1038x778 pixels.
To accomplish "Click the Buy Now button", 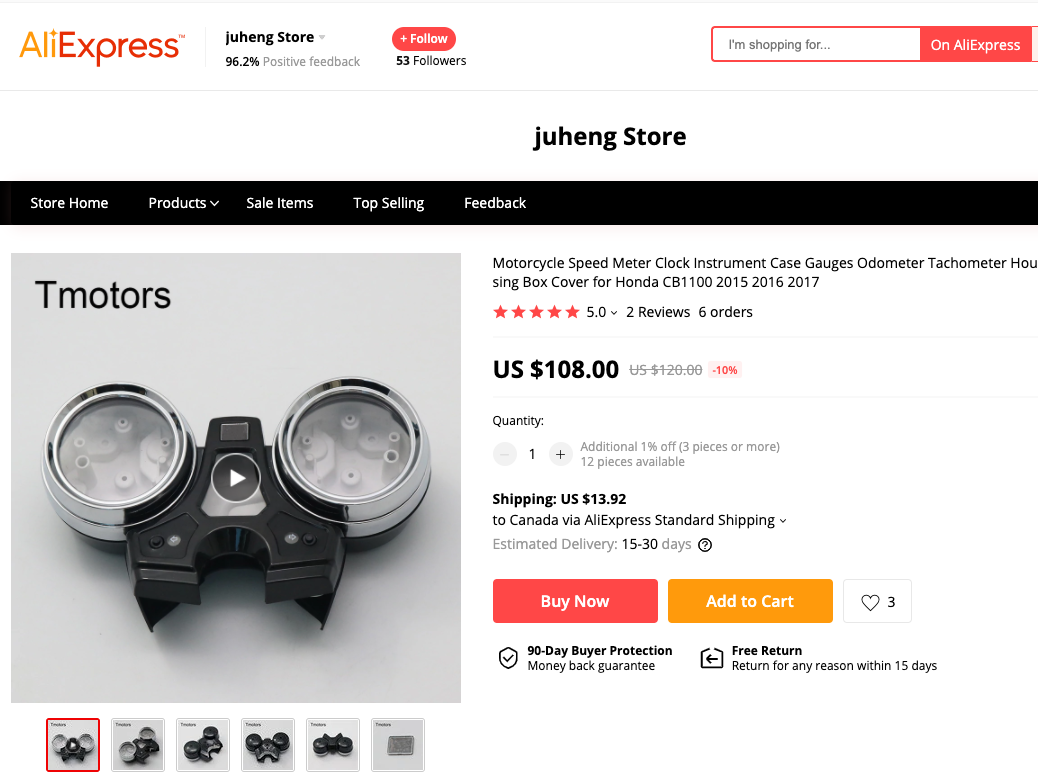I will pyautogui.click(x=575, y=601).
